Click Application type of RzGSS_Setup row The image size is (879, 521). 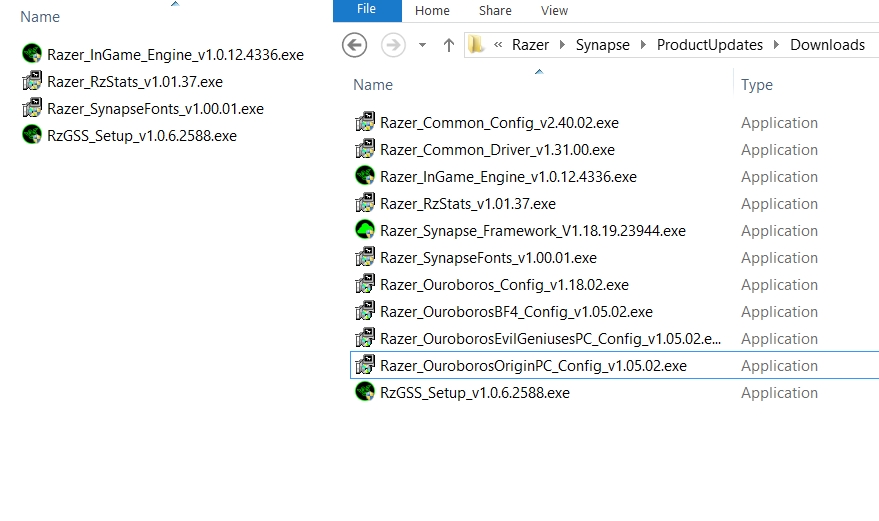coord(779,393)
